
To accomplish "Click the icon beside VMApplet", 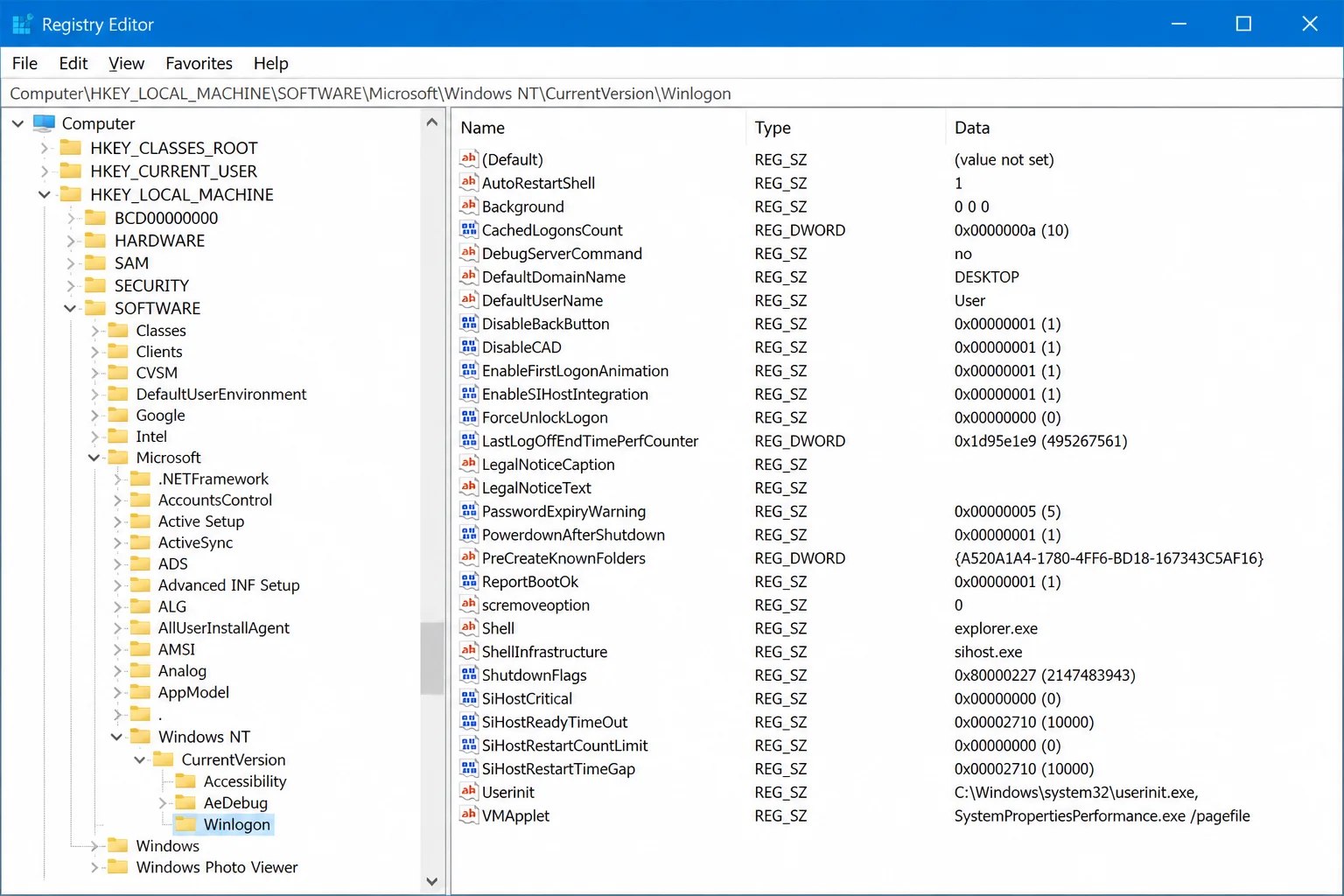I will [469, 815].
